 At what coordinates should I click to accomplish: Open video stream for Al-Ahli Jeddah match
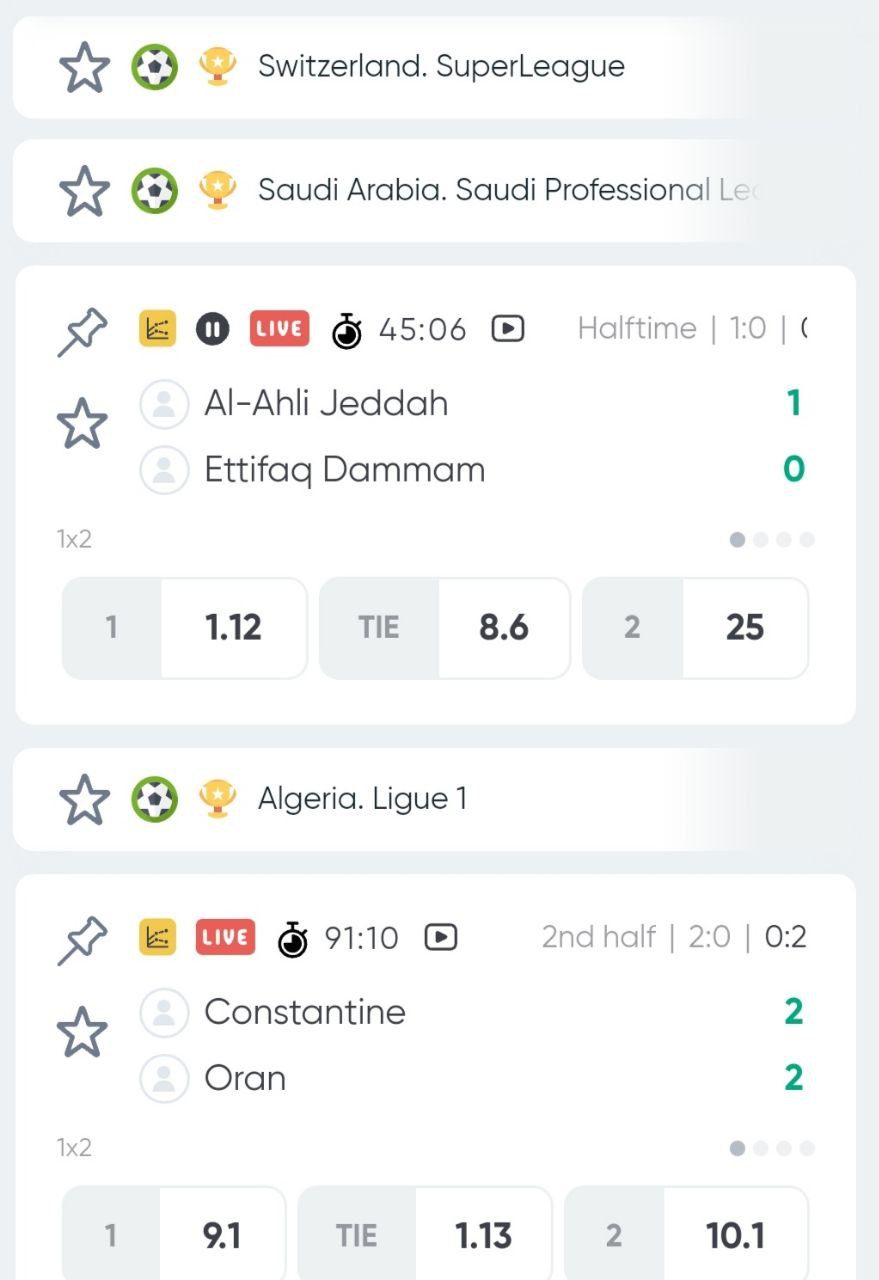point(508,329)
